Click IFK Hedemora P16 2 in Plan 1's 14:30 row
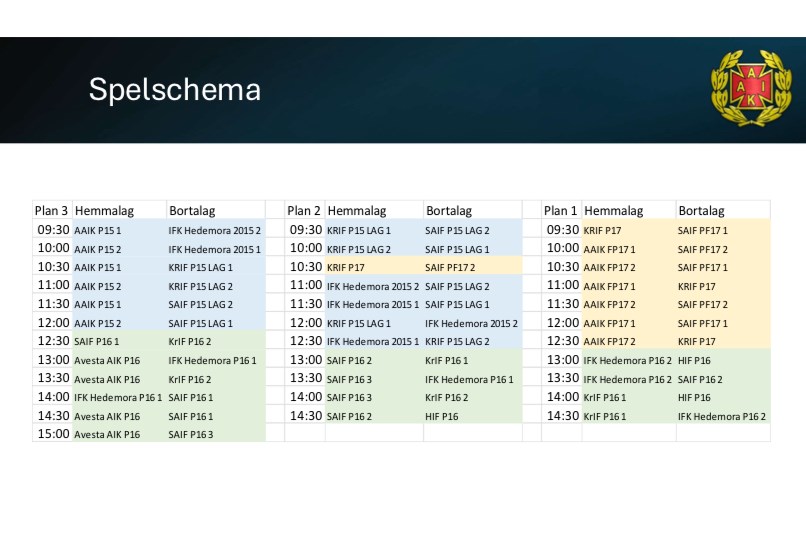806x542 pixels. (x=722, y=416)
